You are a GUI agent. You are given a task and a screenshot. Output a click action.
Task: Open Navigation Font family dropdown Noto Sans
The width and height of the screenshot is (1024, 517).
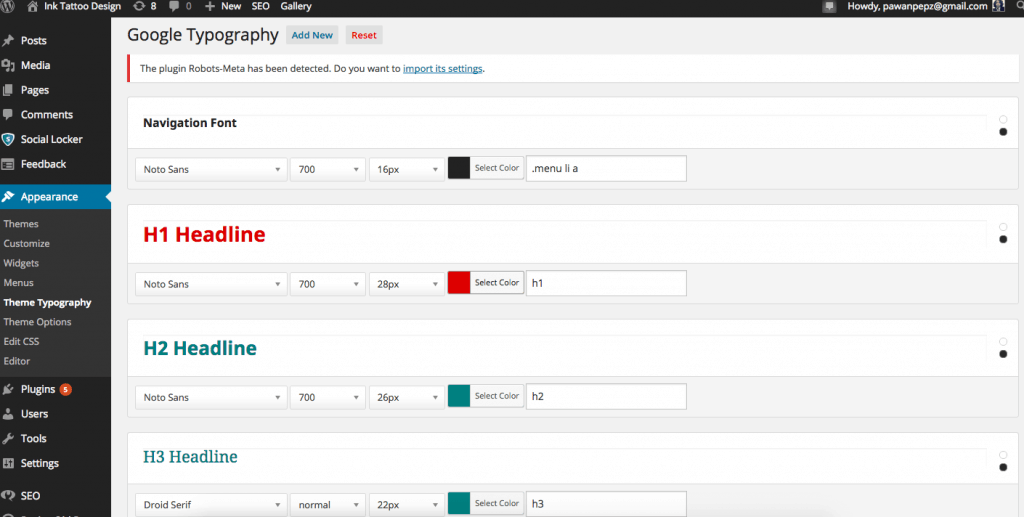click(x=211, y=169)
